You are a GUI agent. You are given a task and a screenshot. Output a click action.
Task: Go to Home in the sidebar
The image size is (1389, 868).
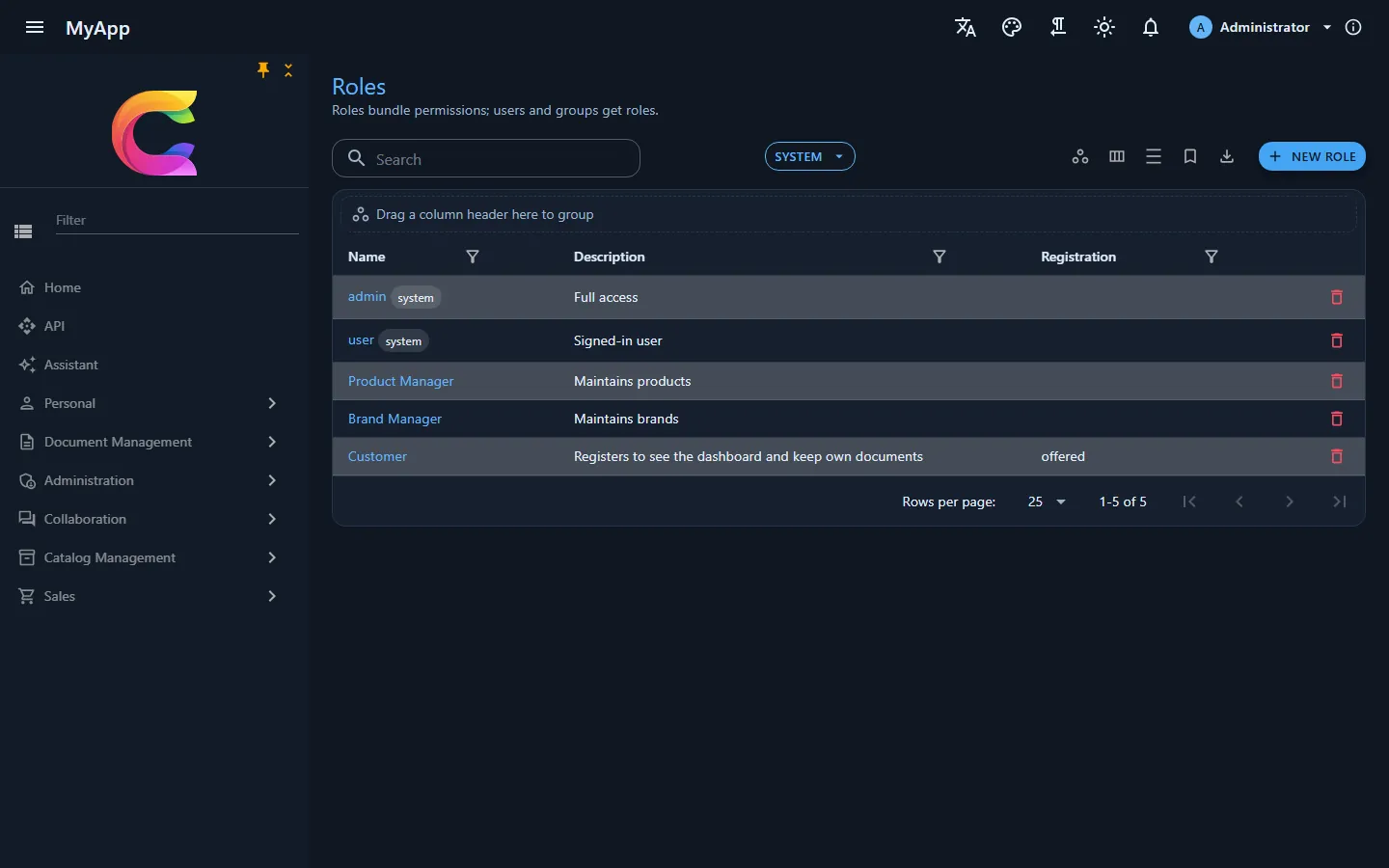pyautogui.click(x=154, y=287)
